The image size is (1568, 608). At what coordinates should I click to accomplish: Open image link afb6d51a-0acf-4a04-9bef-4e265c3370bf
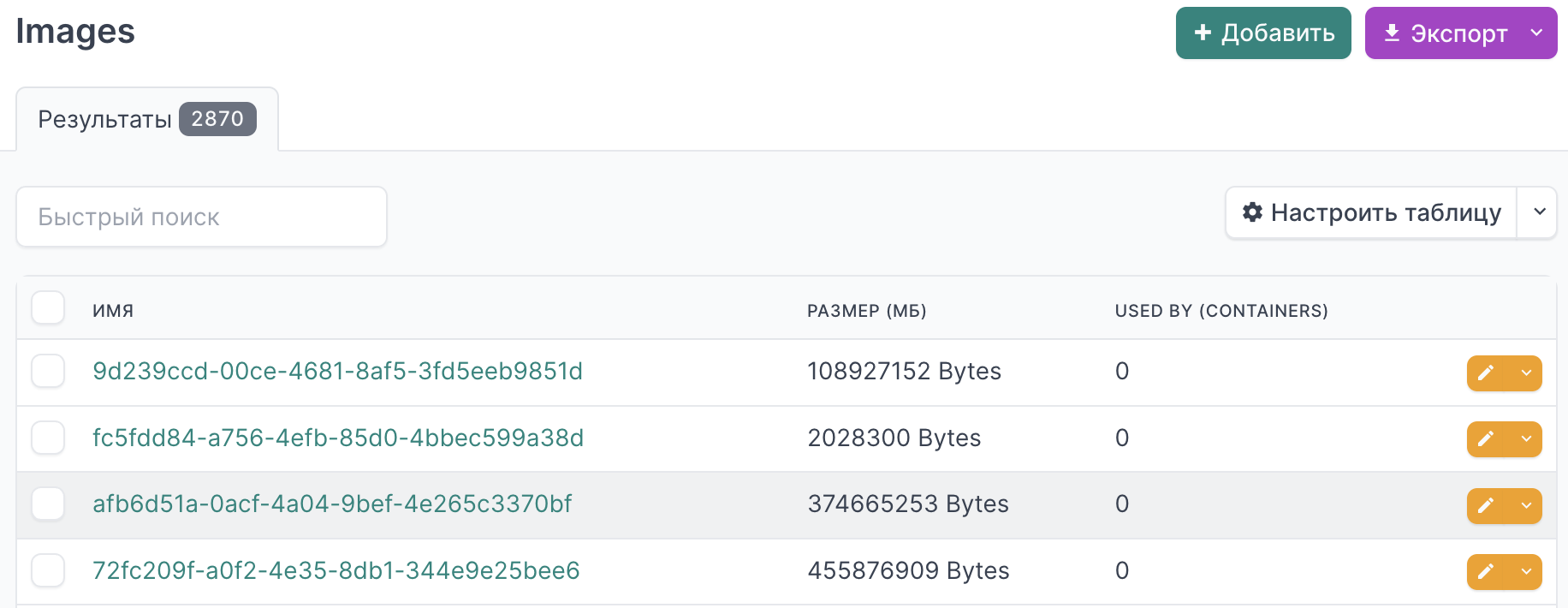[x=331, y=504]
